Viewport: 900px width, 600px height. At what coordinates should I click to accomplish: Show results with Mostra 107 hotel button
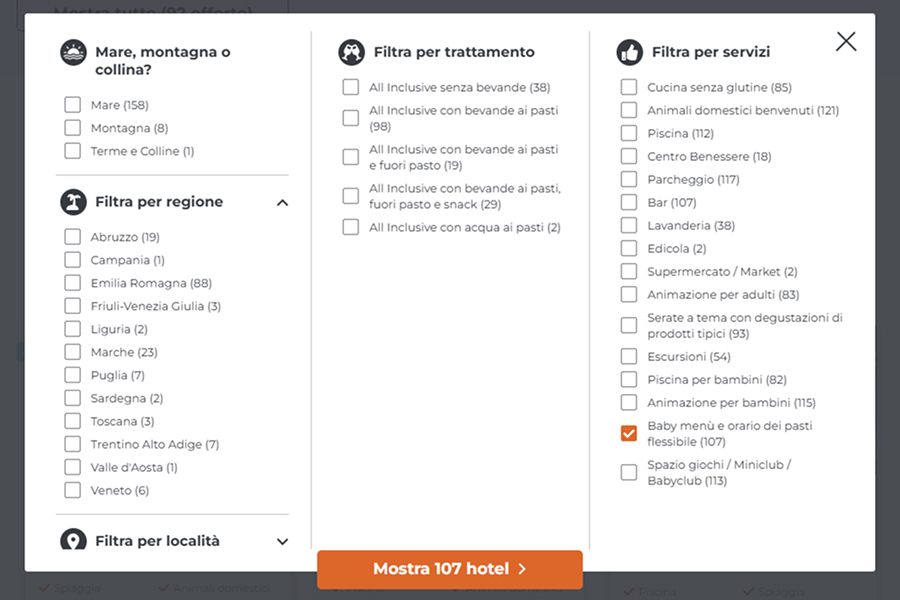point(449,569)
